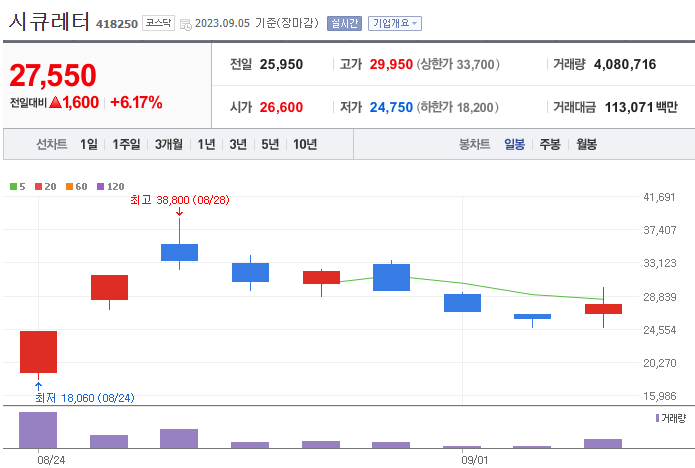695x468 pixels.
Task: Click the stock name 시큐레터
Action: click(49, 21)
